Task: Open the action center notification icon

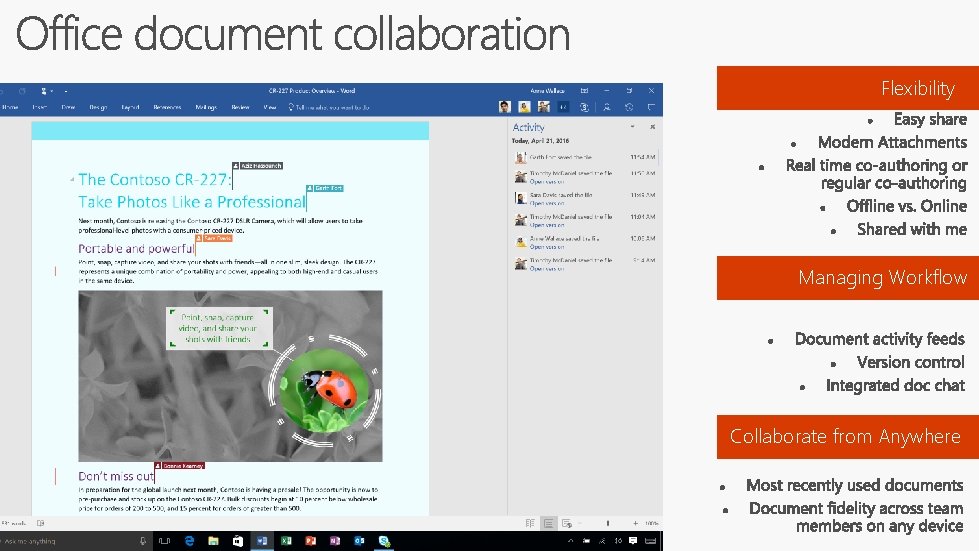Action: pyautogui.click(x=633, y=541)
